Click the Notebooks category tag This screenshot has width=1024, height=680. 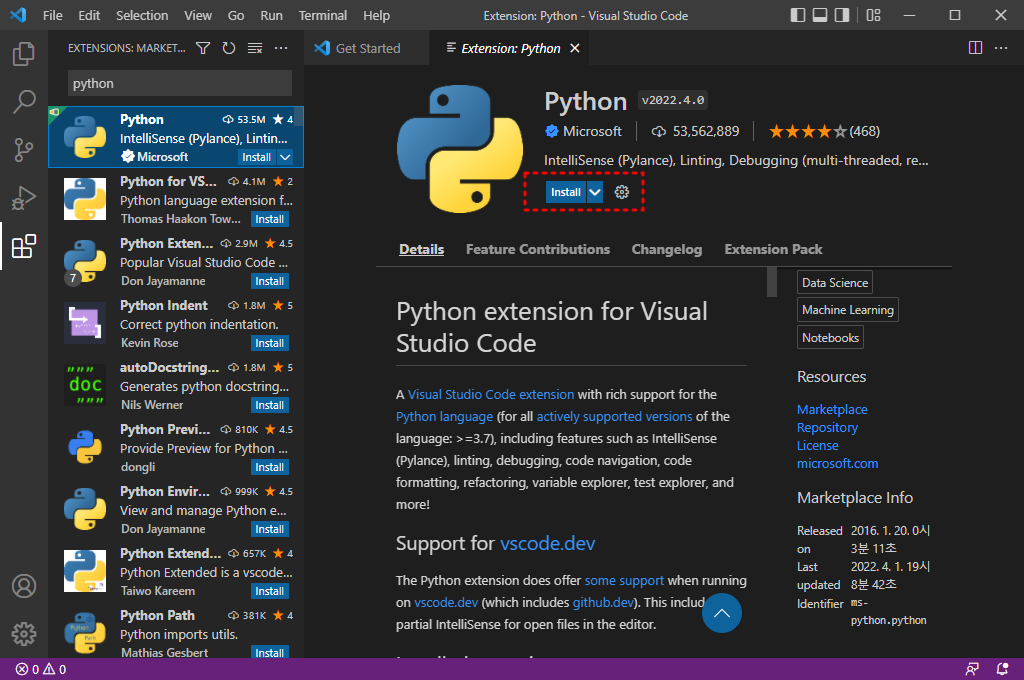830,337
